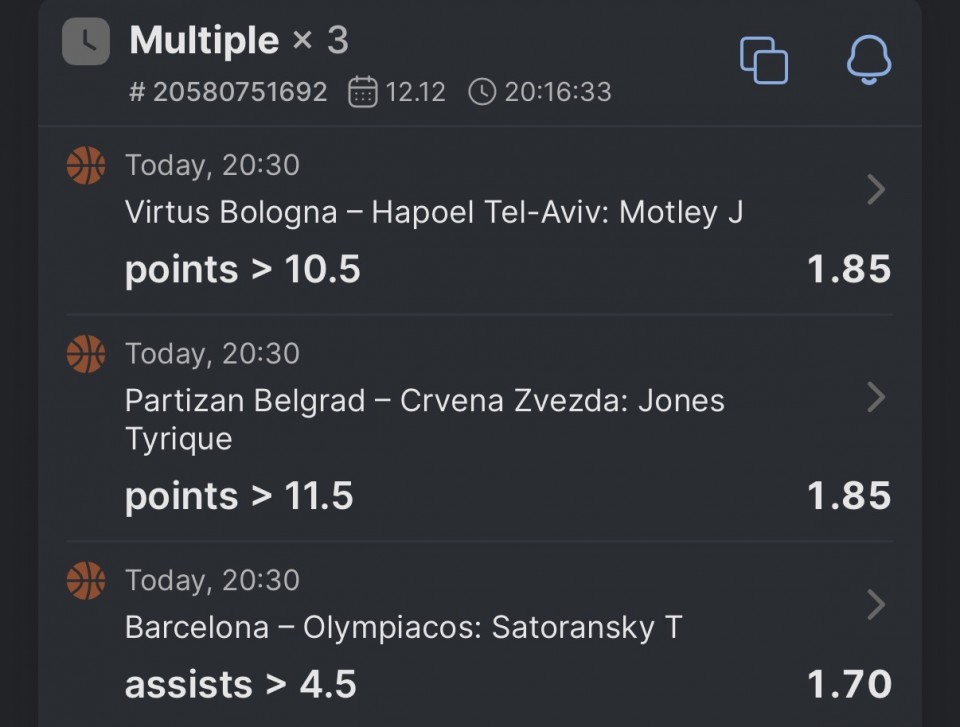Viewport: 960px width, 727px height.
Task: Expand the Virtus Bologna match chevron
Action: click(876, 189)
